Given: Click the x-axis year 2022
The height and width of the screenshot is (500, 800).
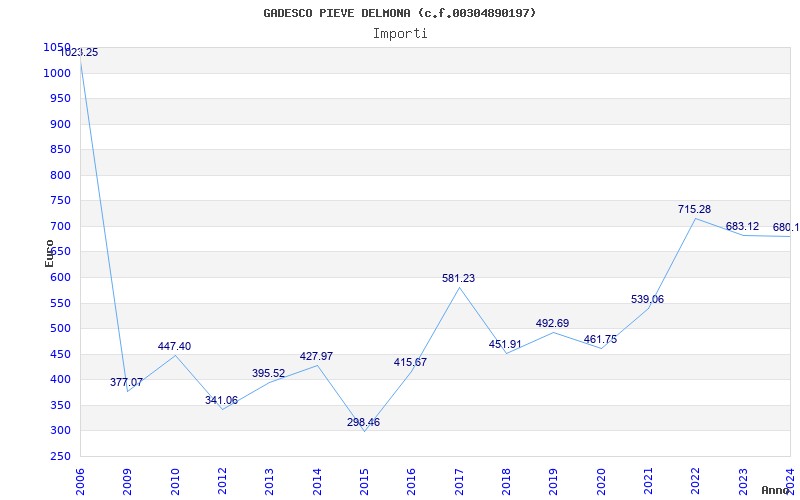Looking at the screenshot, I should tap(696, 481).
